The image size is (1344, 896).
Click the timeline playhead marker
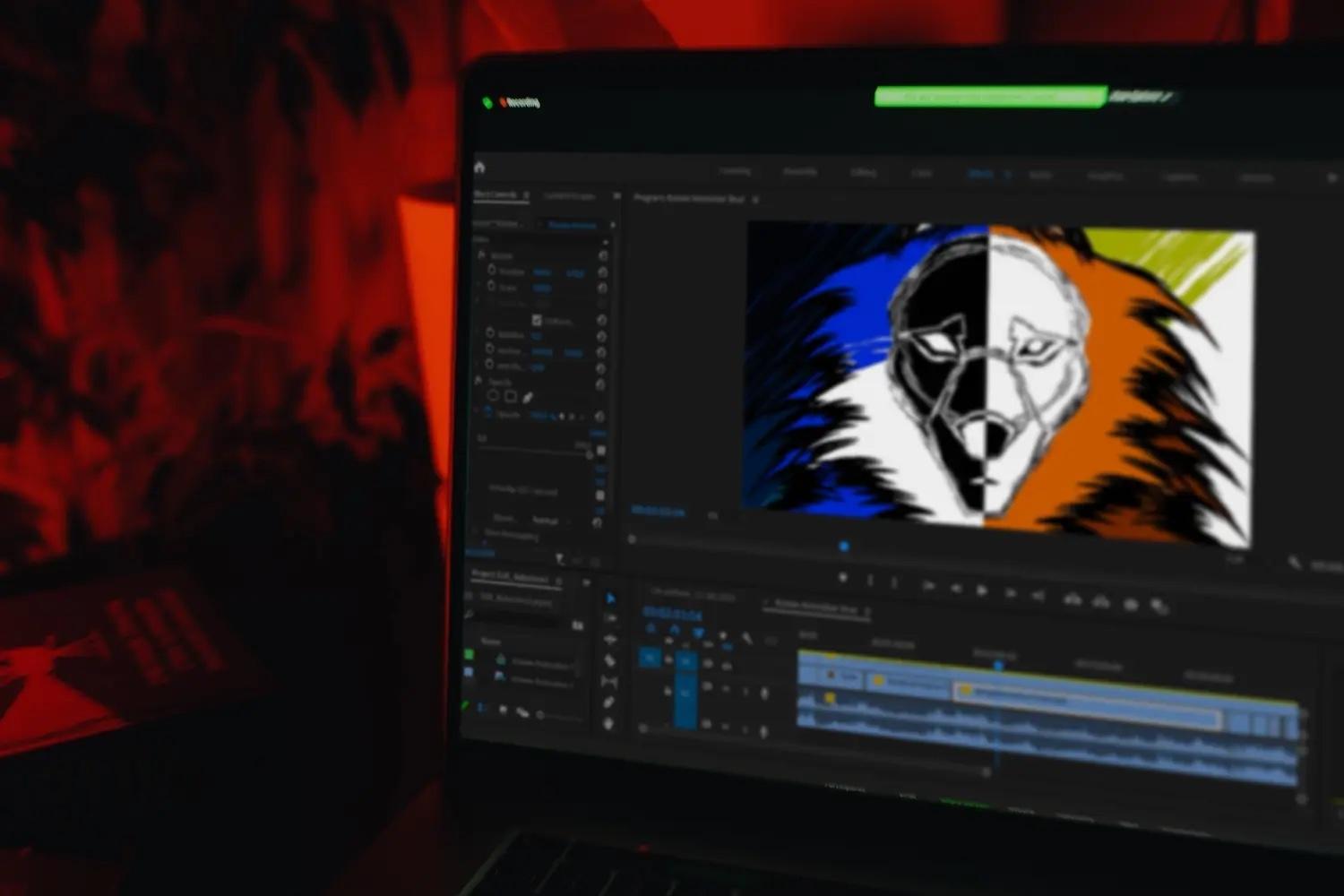click(998, 666)
